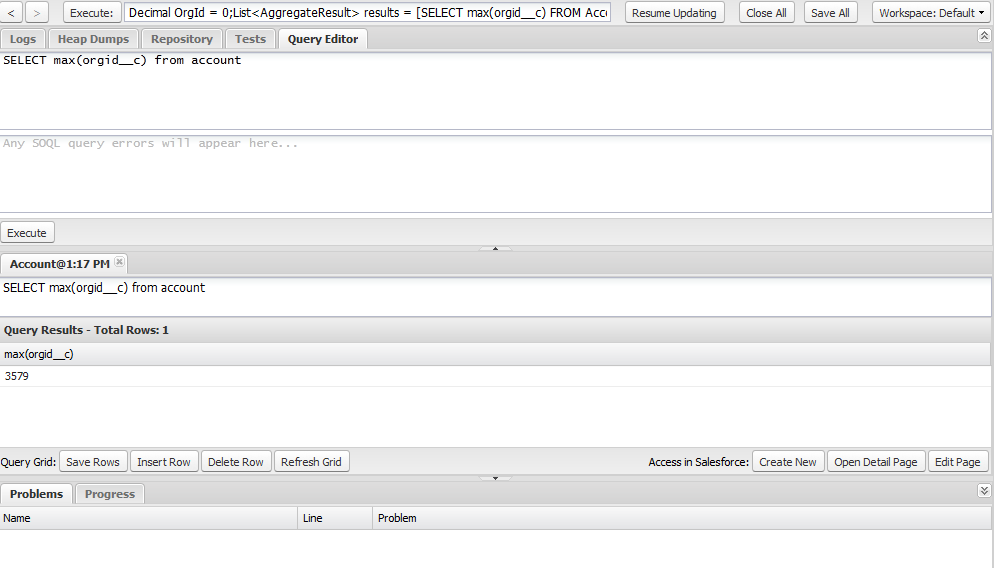Screen dimensions: 994x568
Task: Click the splitter arrow above the Account results tab
Action: click(495, 248)
